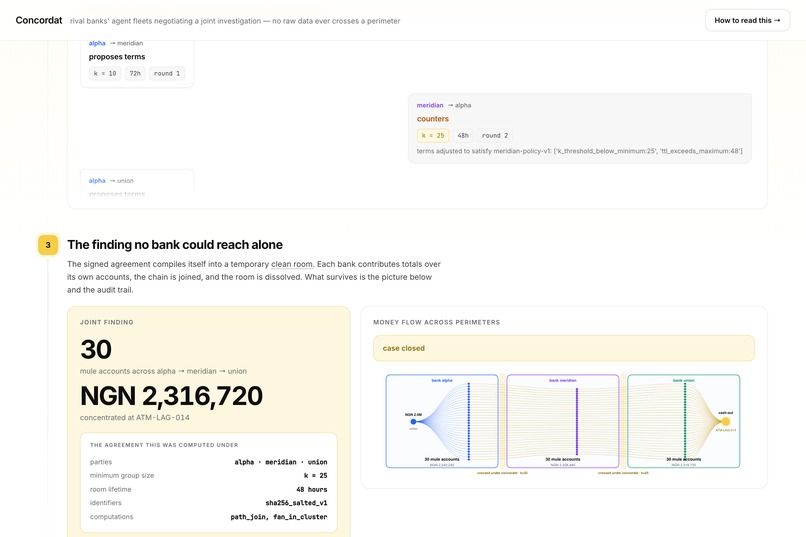Select the "k = 10" term chip

click(x=105, y=73)
